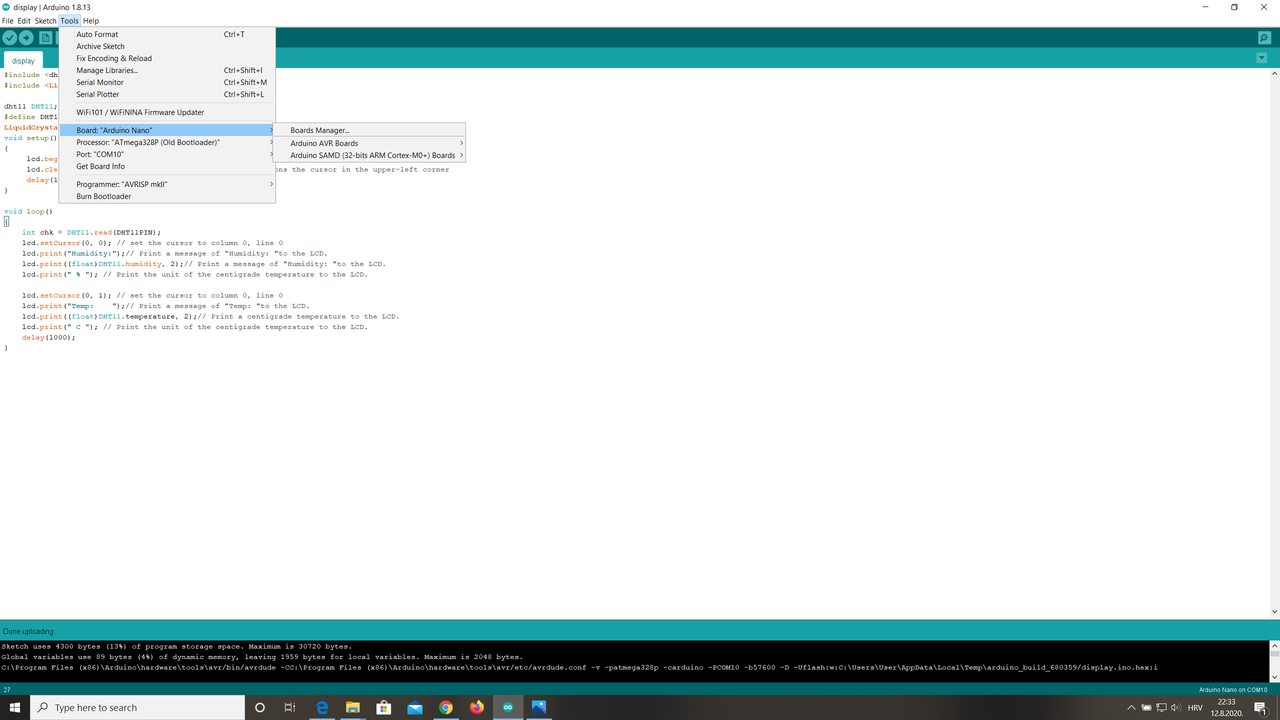
Task: Open the tab options dropdown arrow
Action: [x=1262, y=58]
